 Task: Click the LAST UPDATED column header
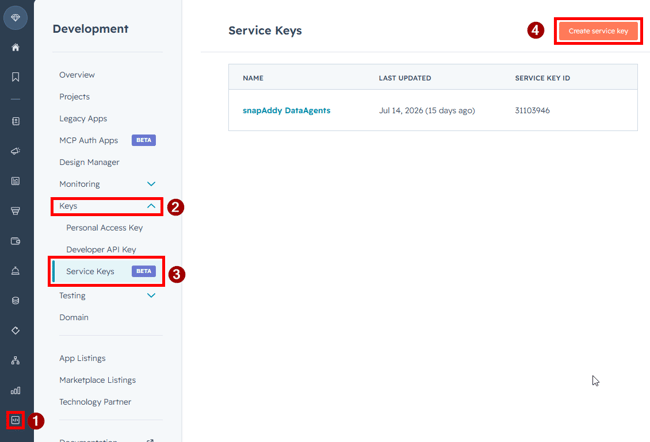405,78
